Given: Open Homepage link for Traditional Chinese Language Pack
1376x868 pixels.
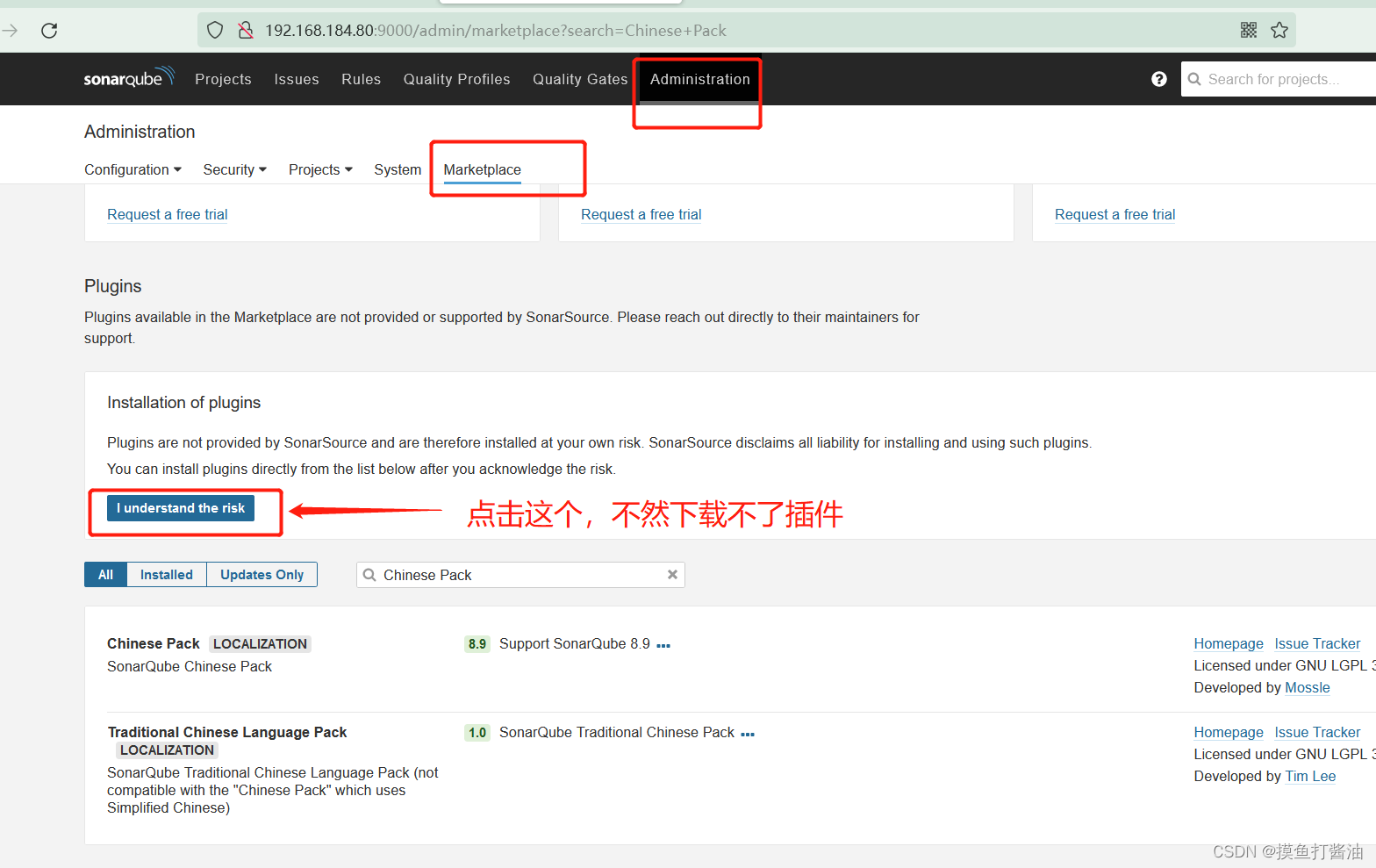Looking at the screenshot, I should [1229, 732].
